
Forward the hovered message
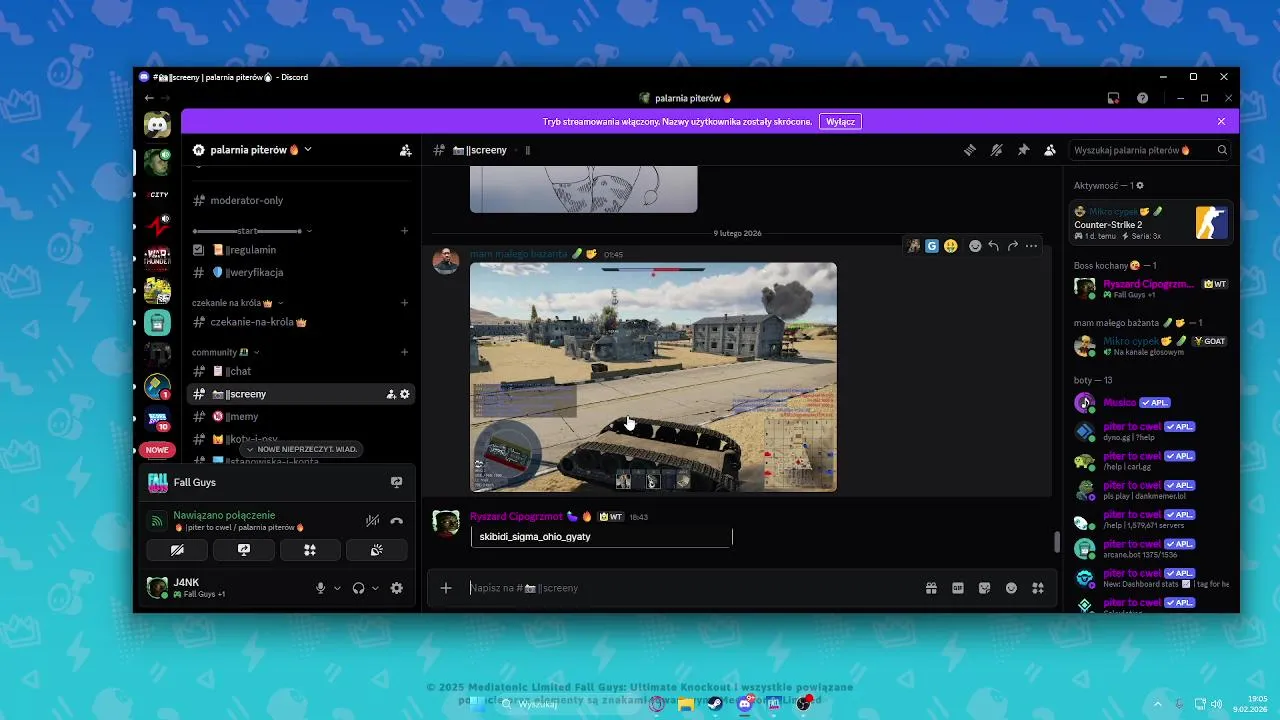1012,246
